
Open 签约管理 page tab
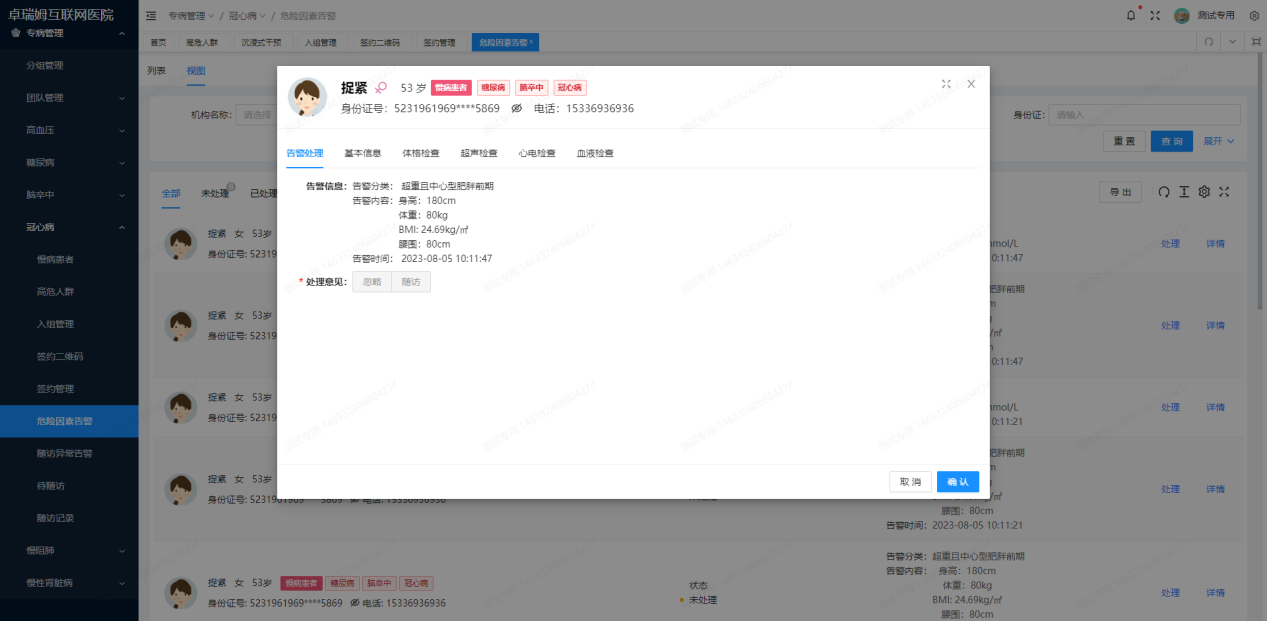(x=438, y=43)
